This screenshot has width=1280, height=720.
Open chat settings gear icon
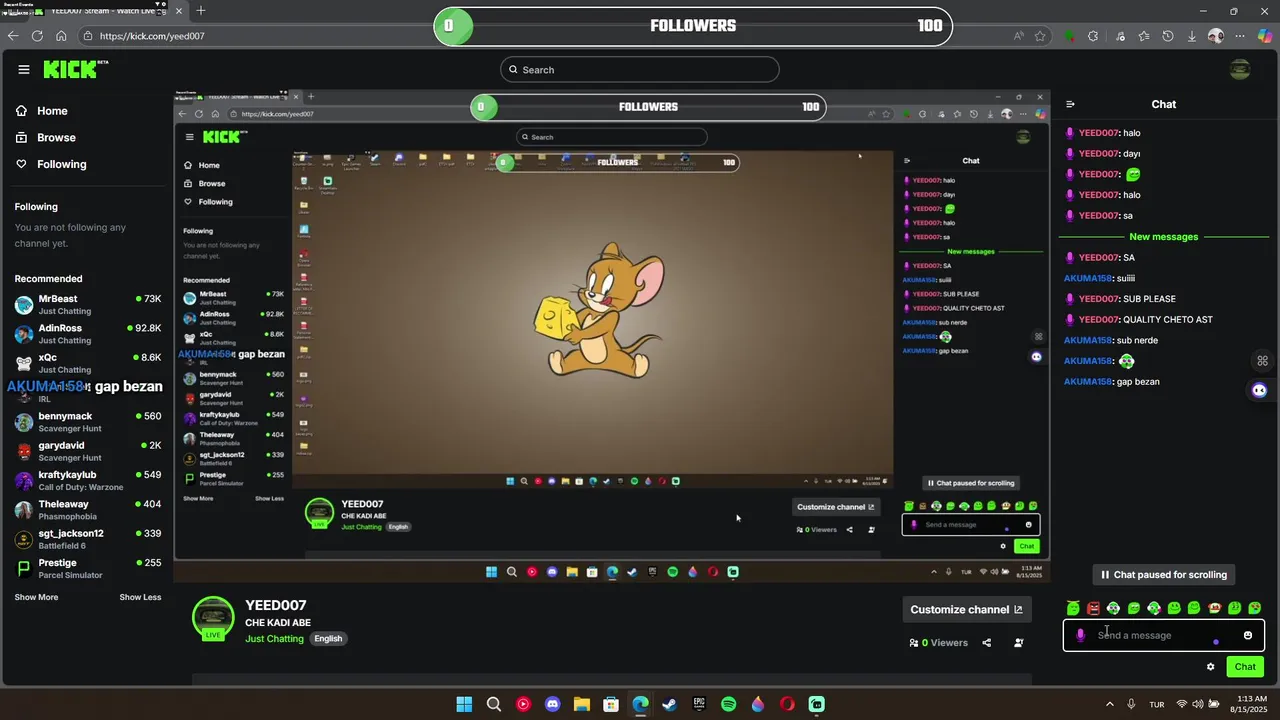point(1210,667)
